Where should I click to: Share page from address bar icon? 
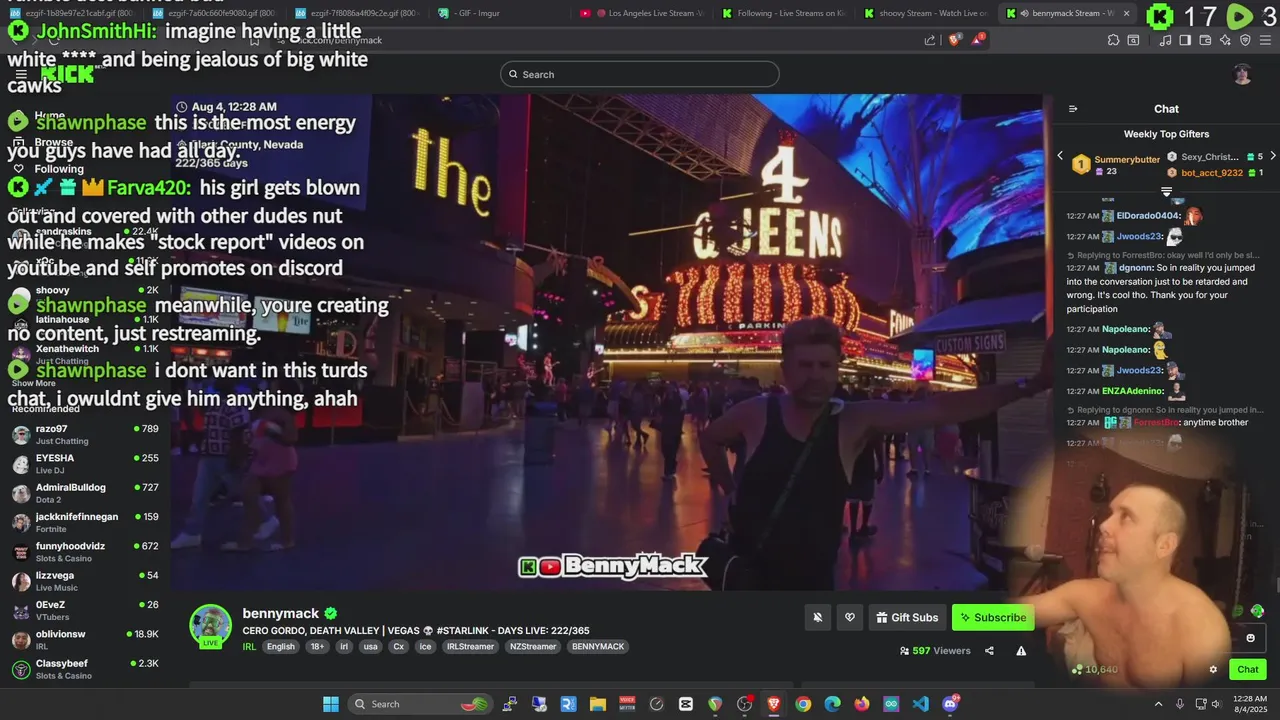coord(930,40)
